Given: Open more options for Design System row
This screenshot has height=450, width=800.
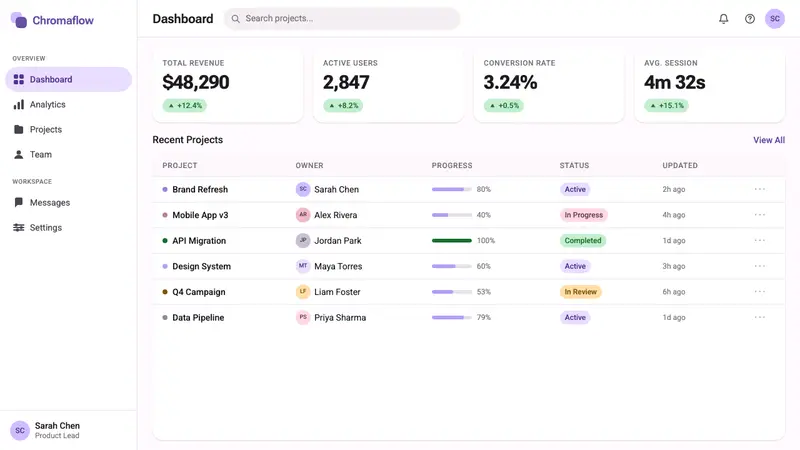Looking at the screenshot, I should coord(760,266).
